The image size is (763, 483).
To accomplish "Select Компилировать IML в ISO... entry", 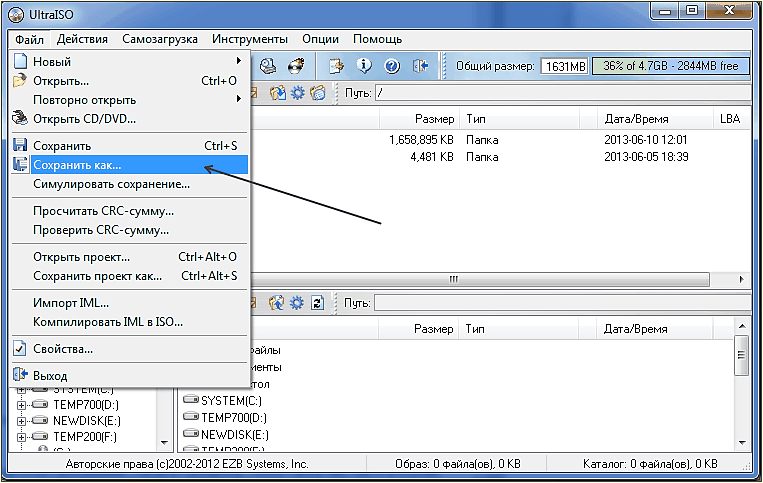I will pyautogui.click(x=130, y=322).
